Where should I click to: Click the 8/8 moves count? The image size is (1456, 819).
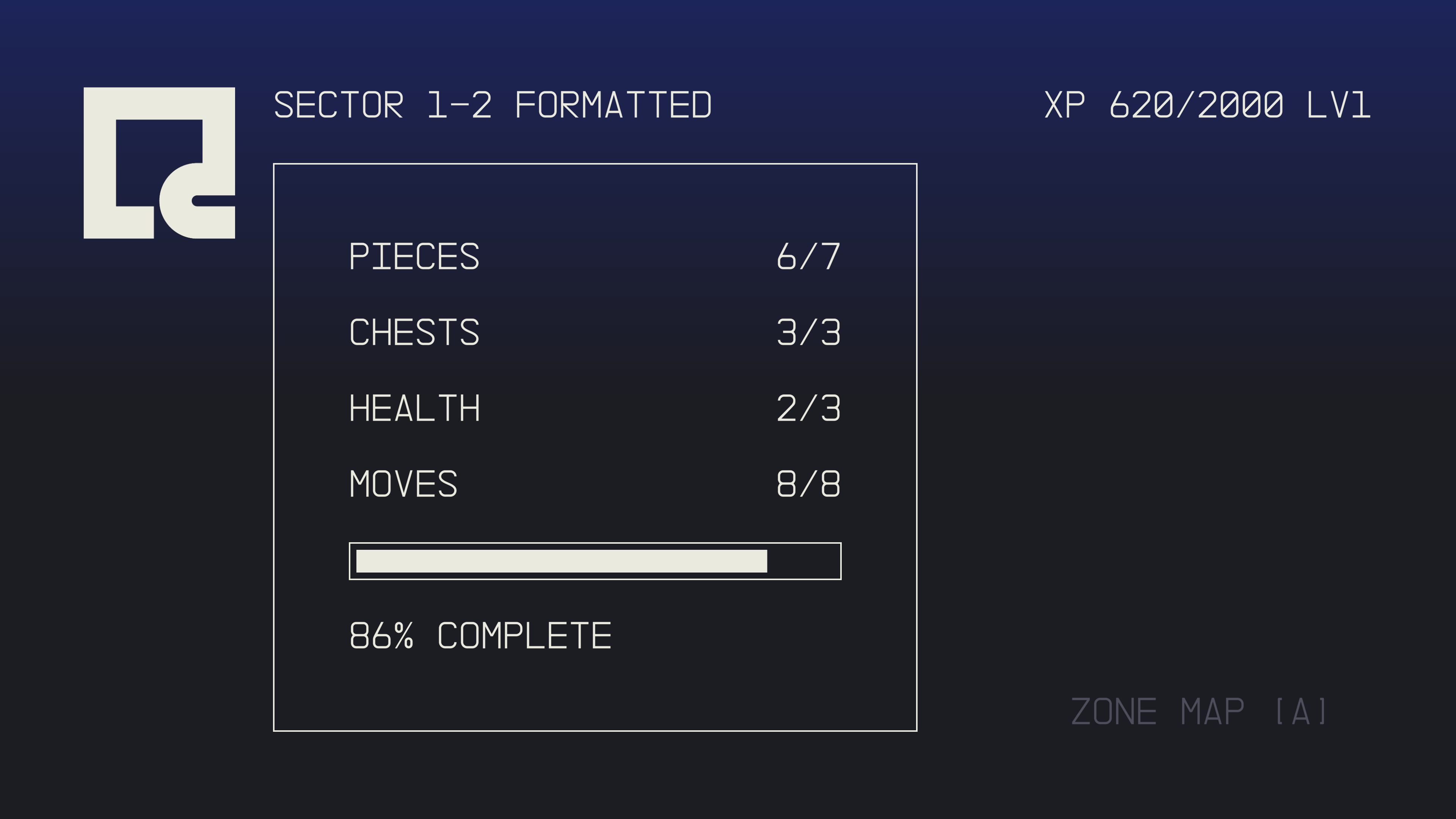[x=808, y=484]
